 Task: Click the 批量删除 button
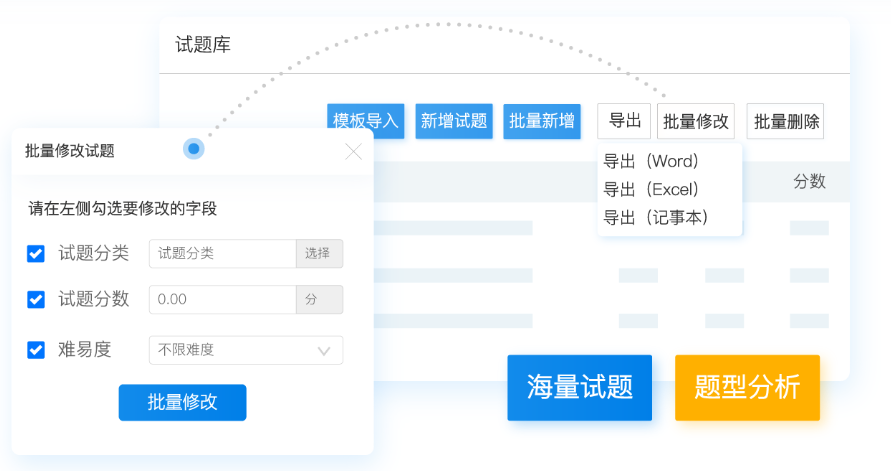pos(786,121)
